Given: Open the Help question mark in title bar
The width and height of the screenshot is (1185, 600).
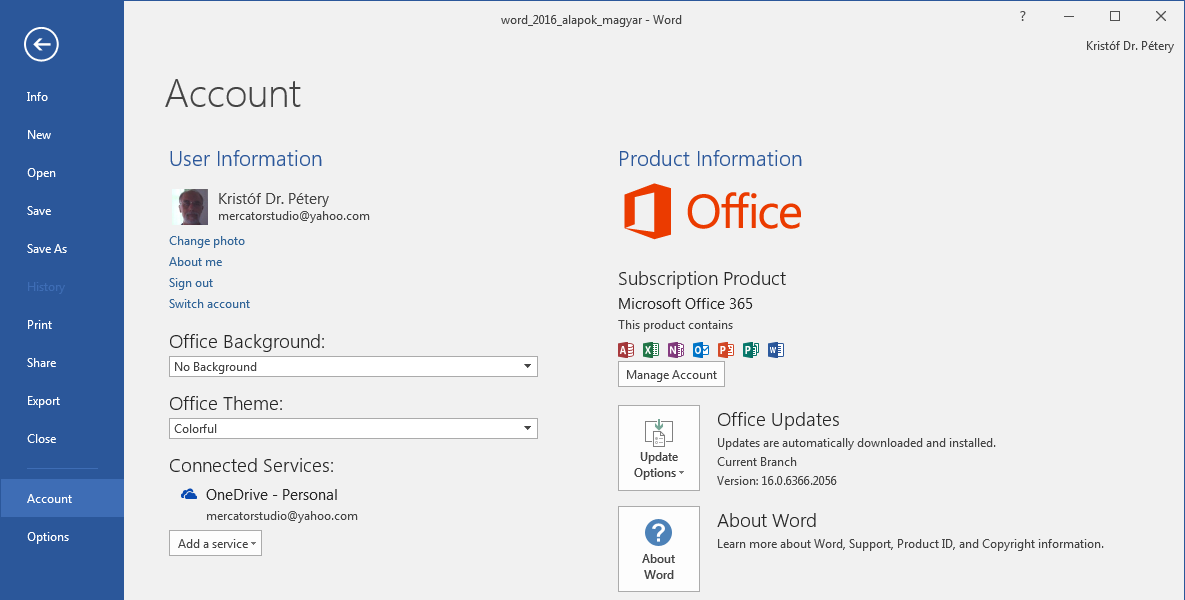Looking at the screenshot, I should (x=1023, y=16).
